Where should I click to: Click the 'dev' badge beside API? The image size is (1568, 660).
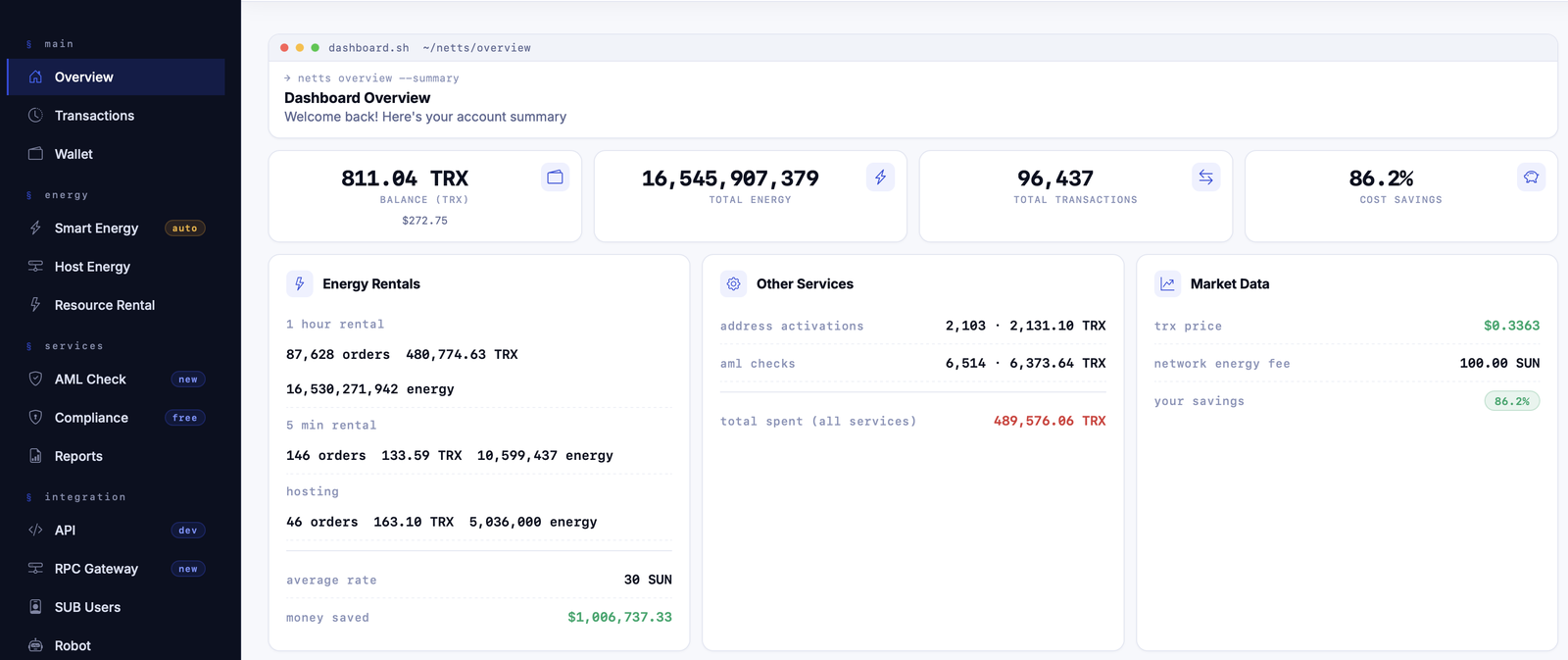click(x=188, y=530)
